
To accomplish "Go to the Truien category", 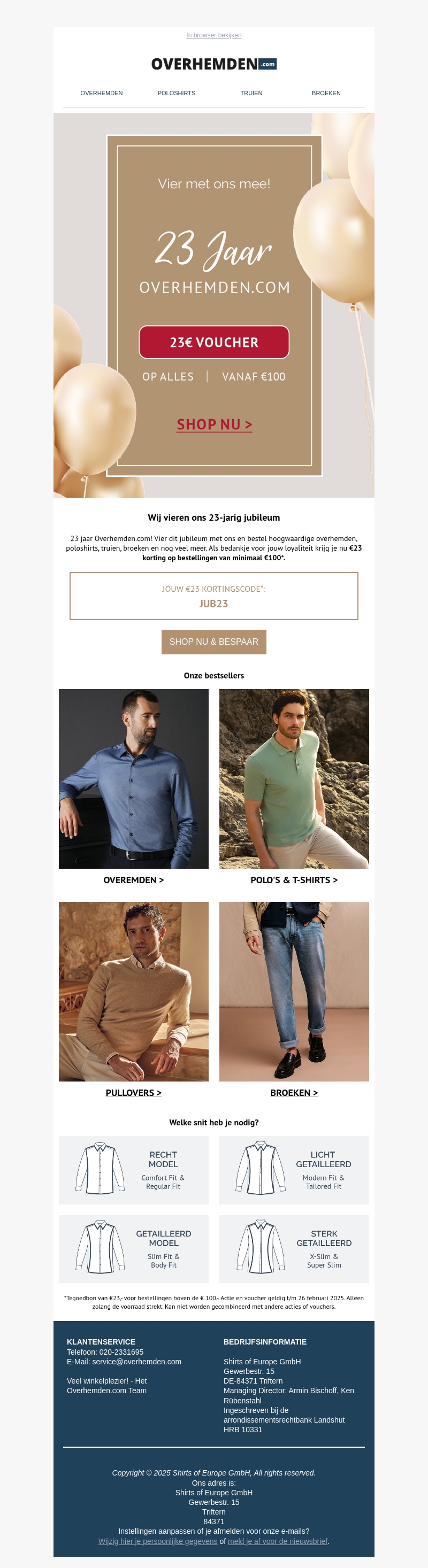I will click(251, 93).
